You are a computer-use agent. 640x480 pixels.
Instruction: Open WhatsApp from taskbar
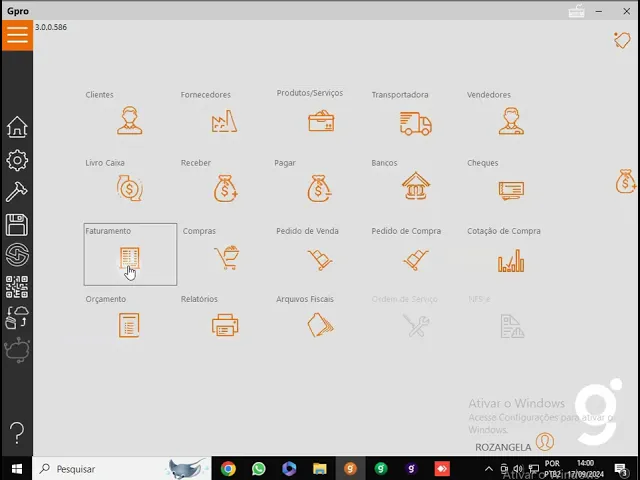[x=258, y=469]
